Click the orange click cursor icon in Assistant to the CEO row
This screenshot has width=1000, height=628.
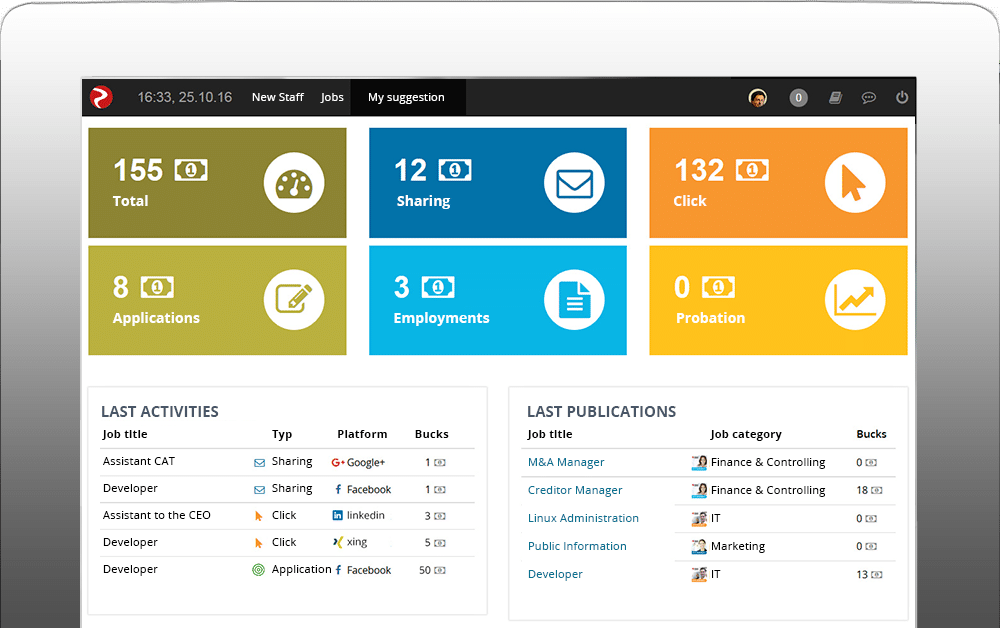[x=258, y=516]
